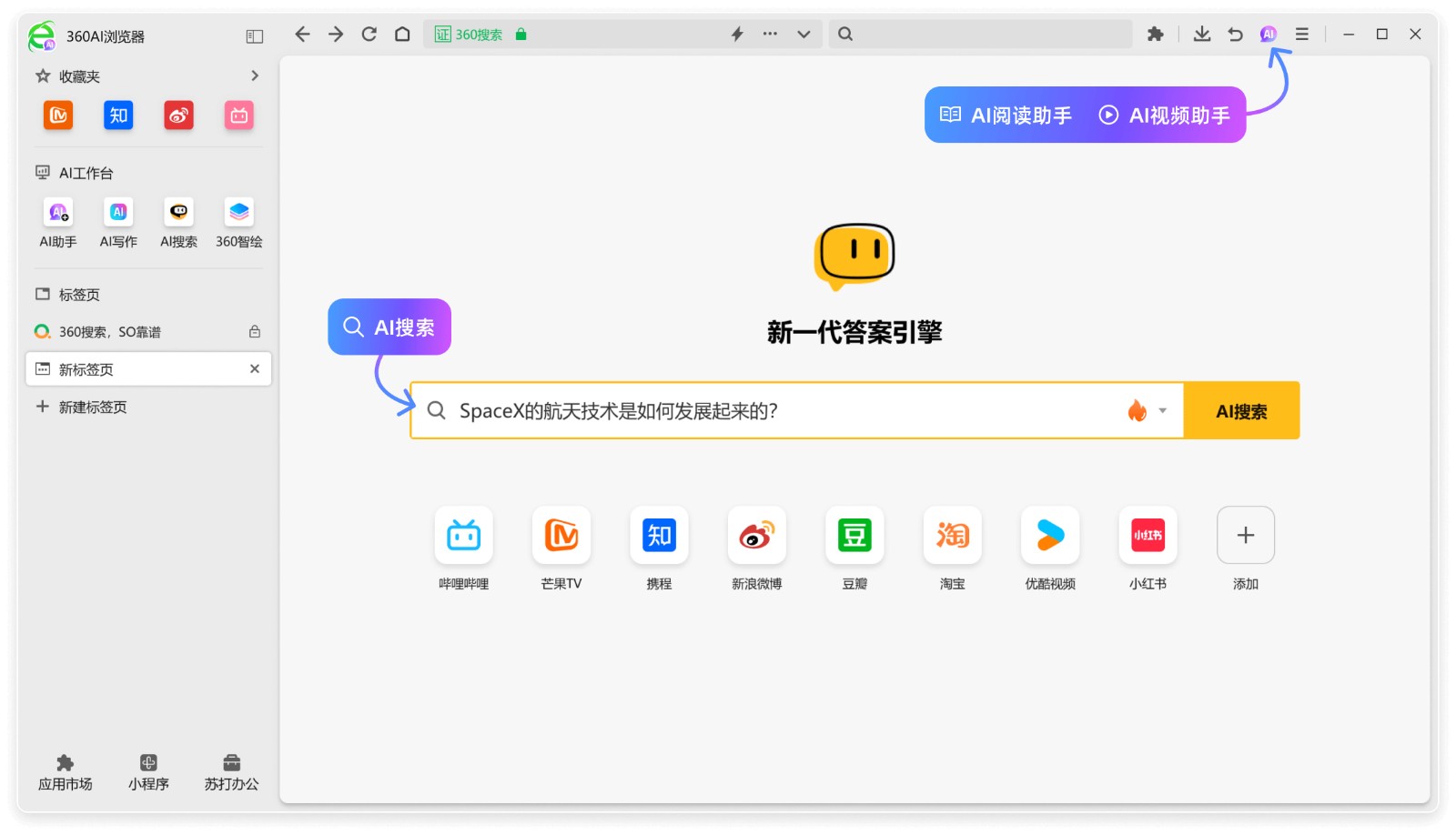Screen dimensions: 1456x835
Task: Open the 淘宝 shortcut
Action: coord(952,535)
